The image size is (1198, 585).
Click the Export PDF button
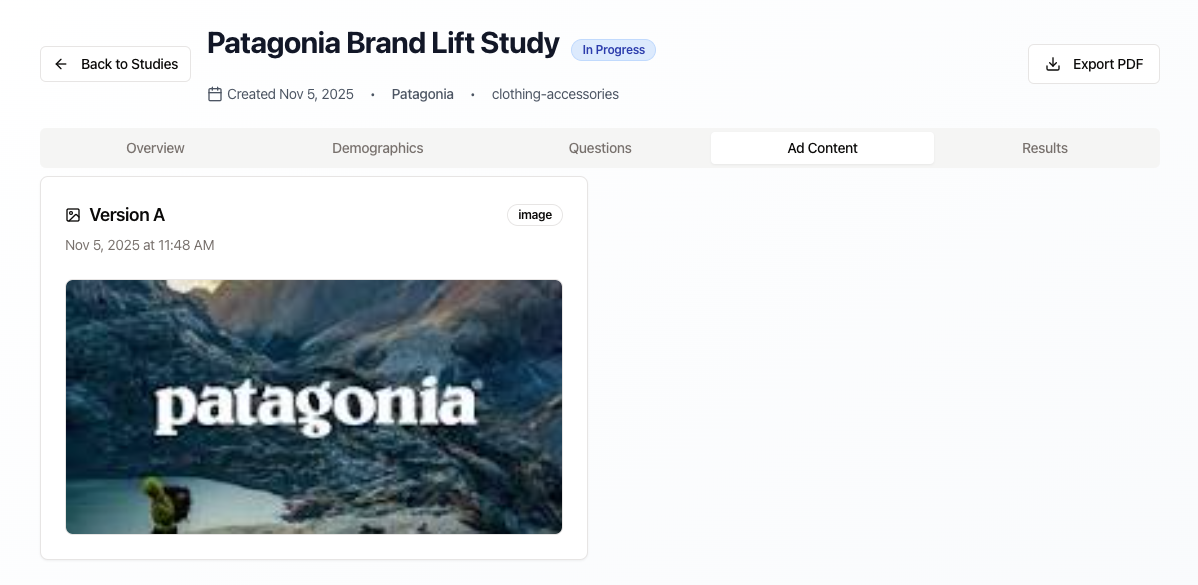[1093, 63]
